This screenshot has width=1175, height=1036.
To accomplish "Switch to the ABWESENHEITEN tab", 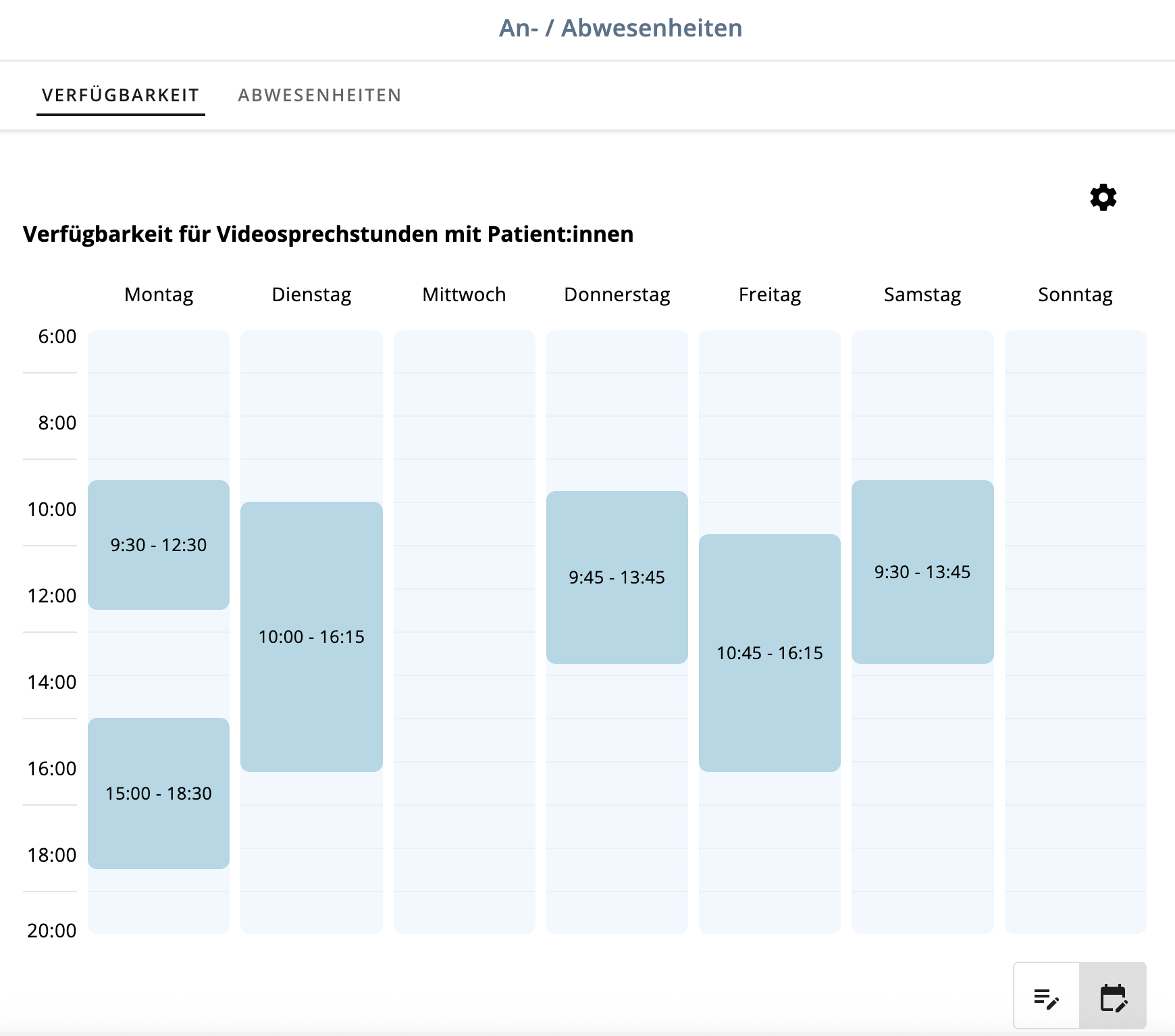I will pos(319,95).
